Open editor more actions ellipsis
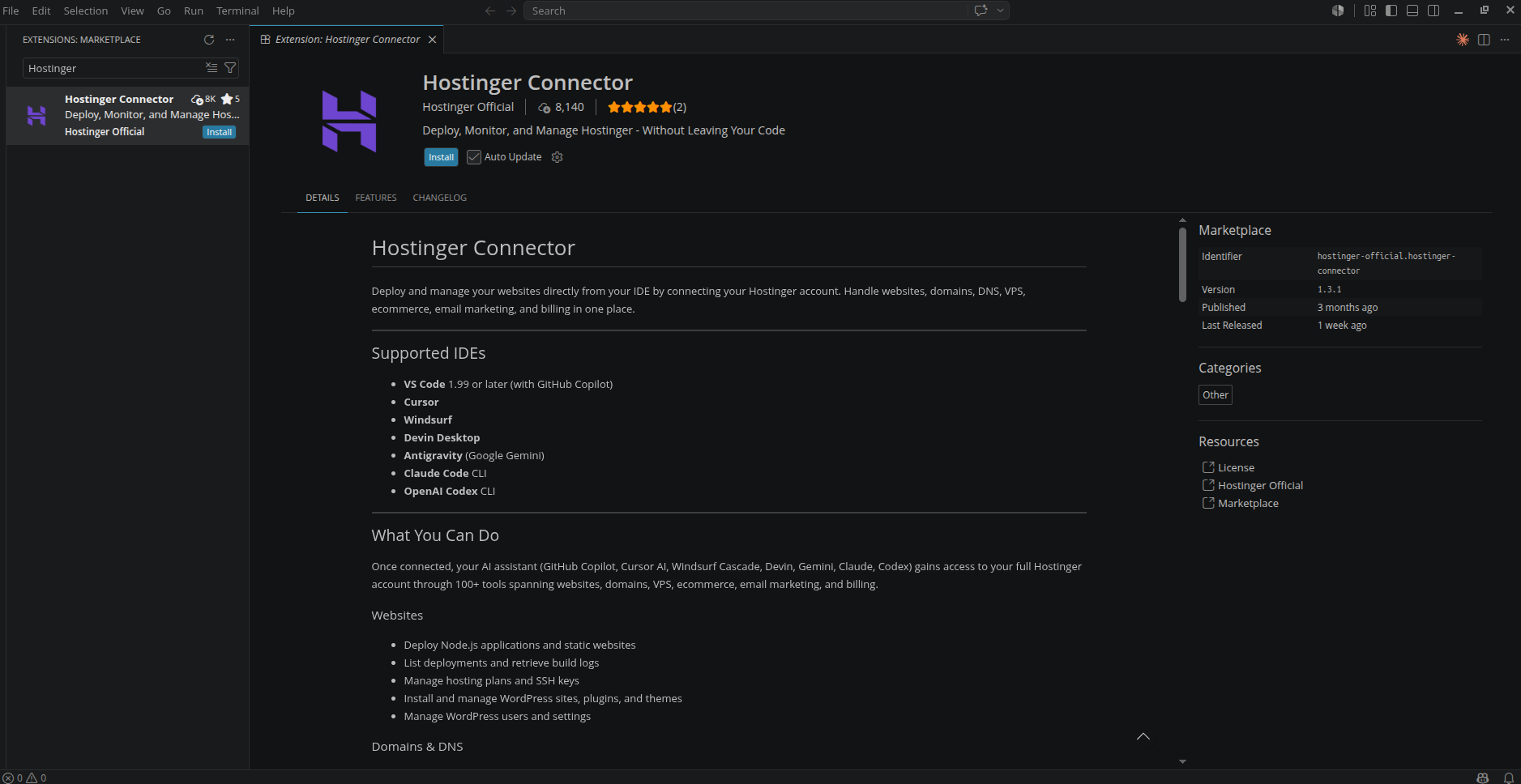 1505,40
